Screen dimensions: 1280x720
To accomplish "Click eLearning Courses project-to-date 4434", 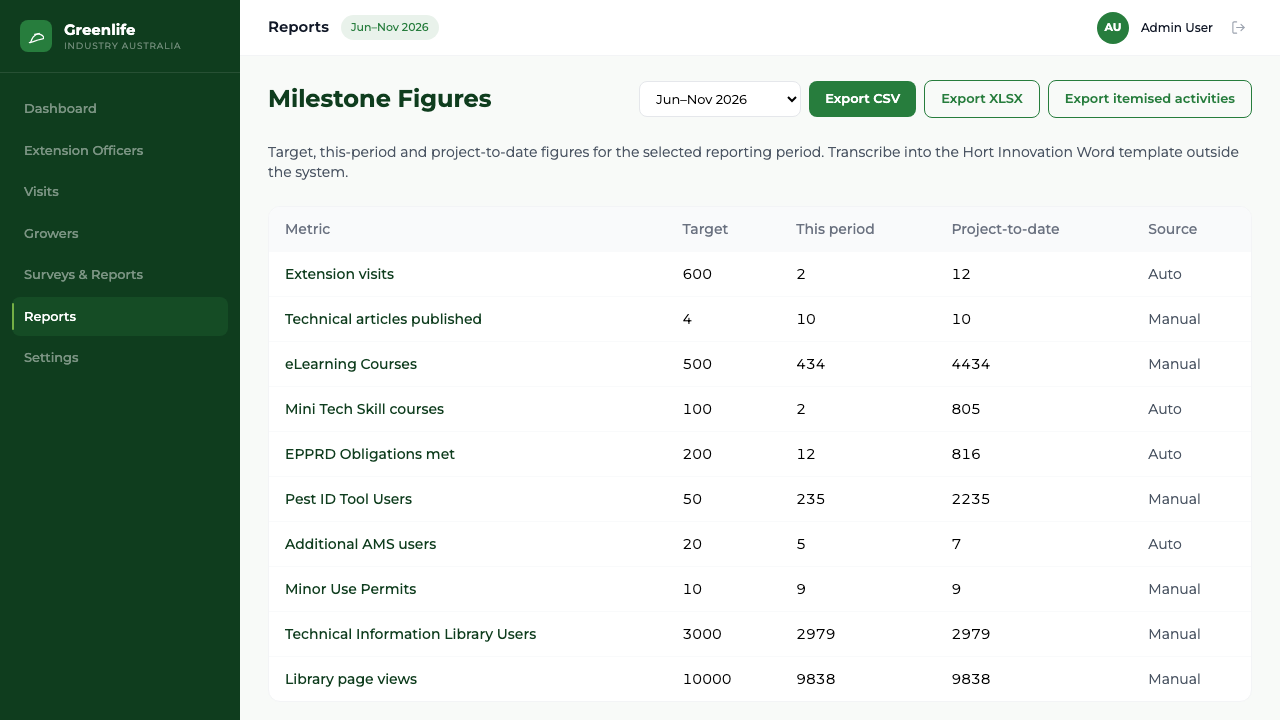I will pyautogui.click(x=971, y=364).
